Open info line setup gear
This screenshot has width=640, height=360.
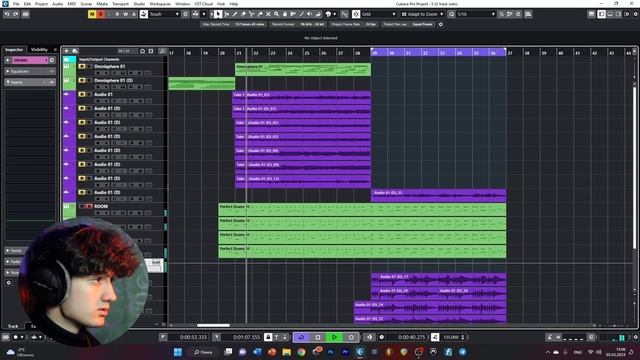(x=440, y=24)
